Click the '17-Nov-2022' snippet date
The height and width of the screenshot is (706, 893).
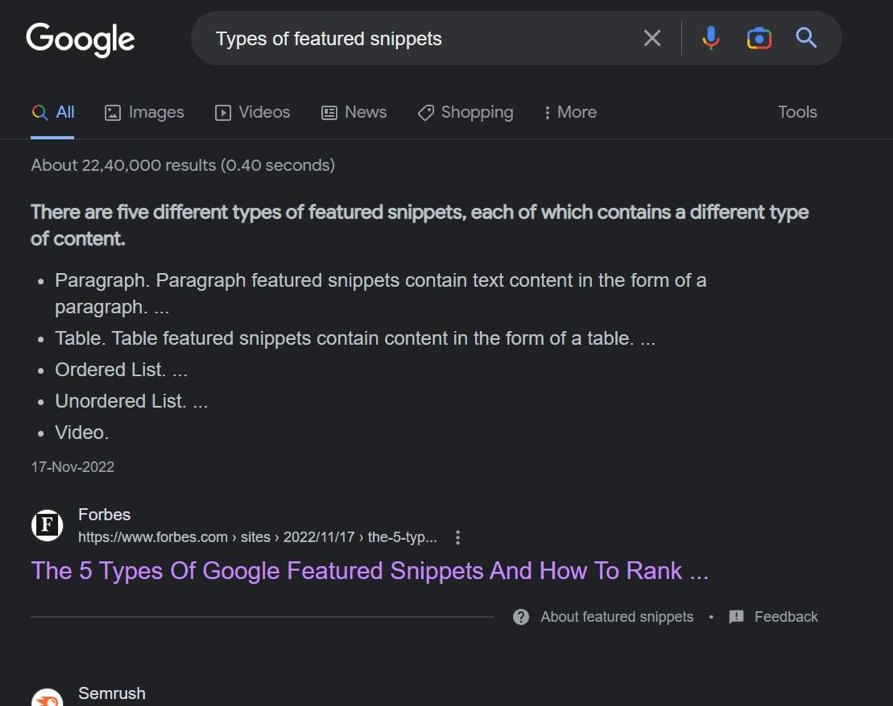pos(72,467)
